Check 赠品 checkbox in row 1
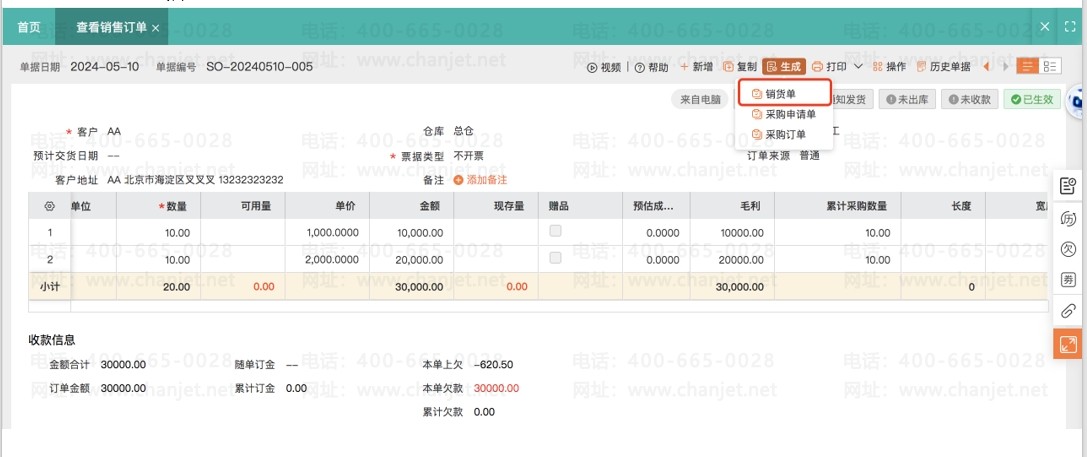 point(555,231)
